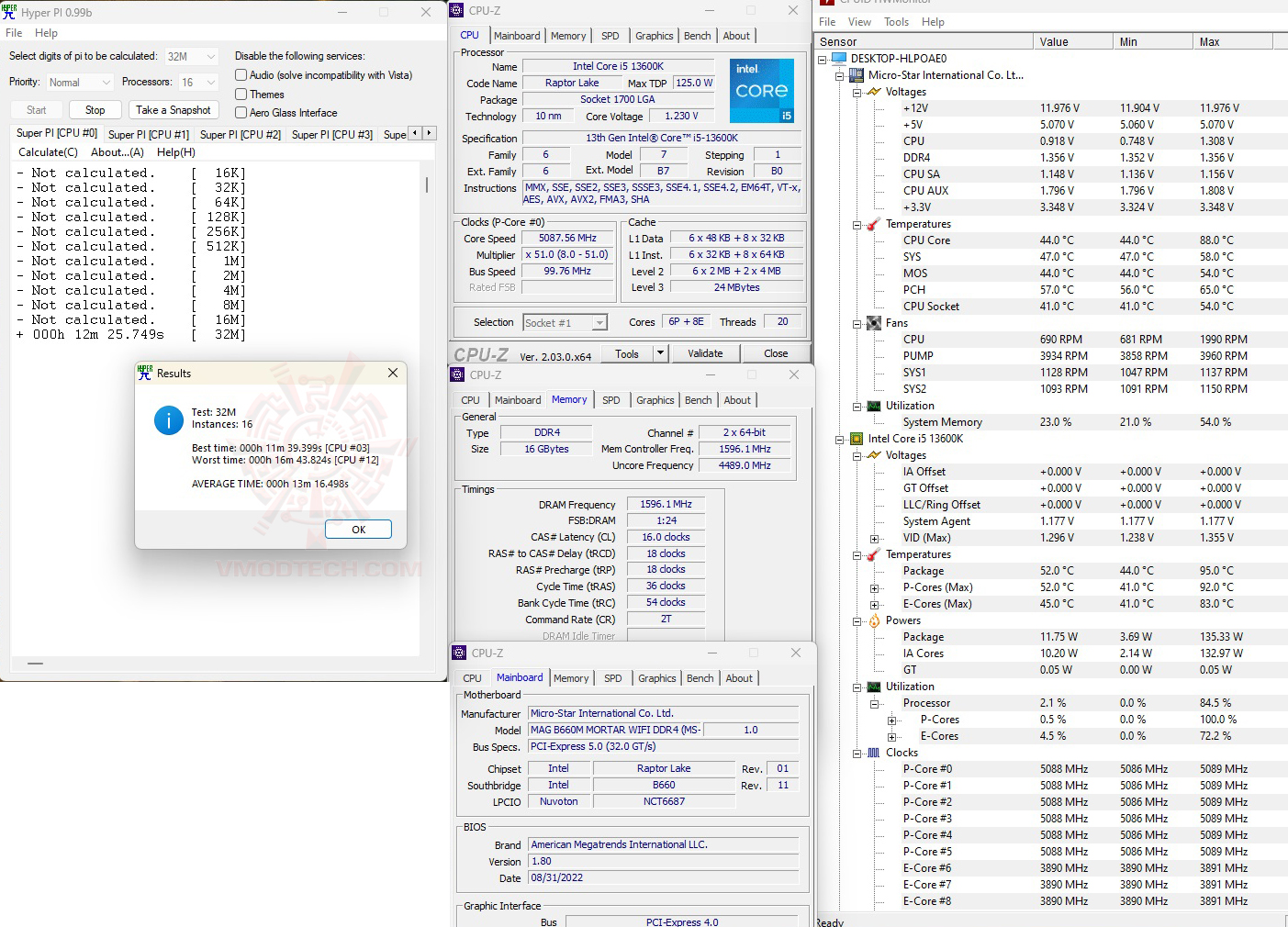Click the blue info icon in Results dialog
The image size is (1288, 927).
169,420
